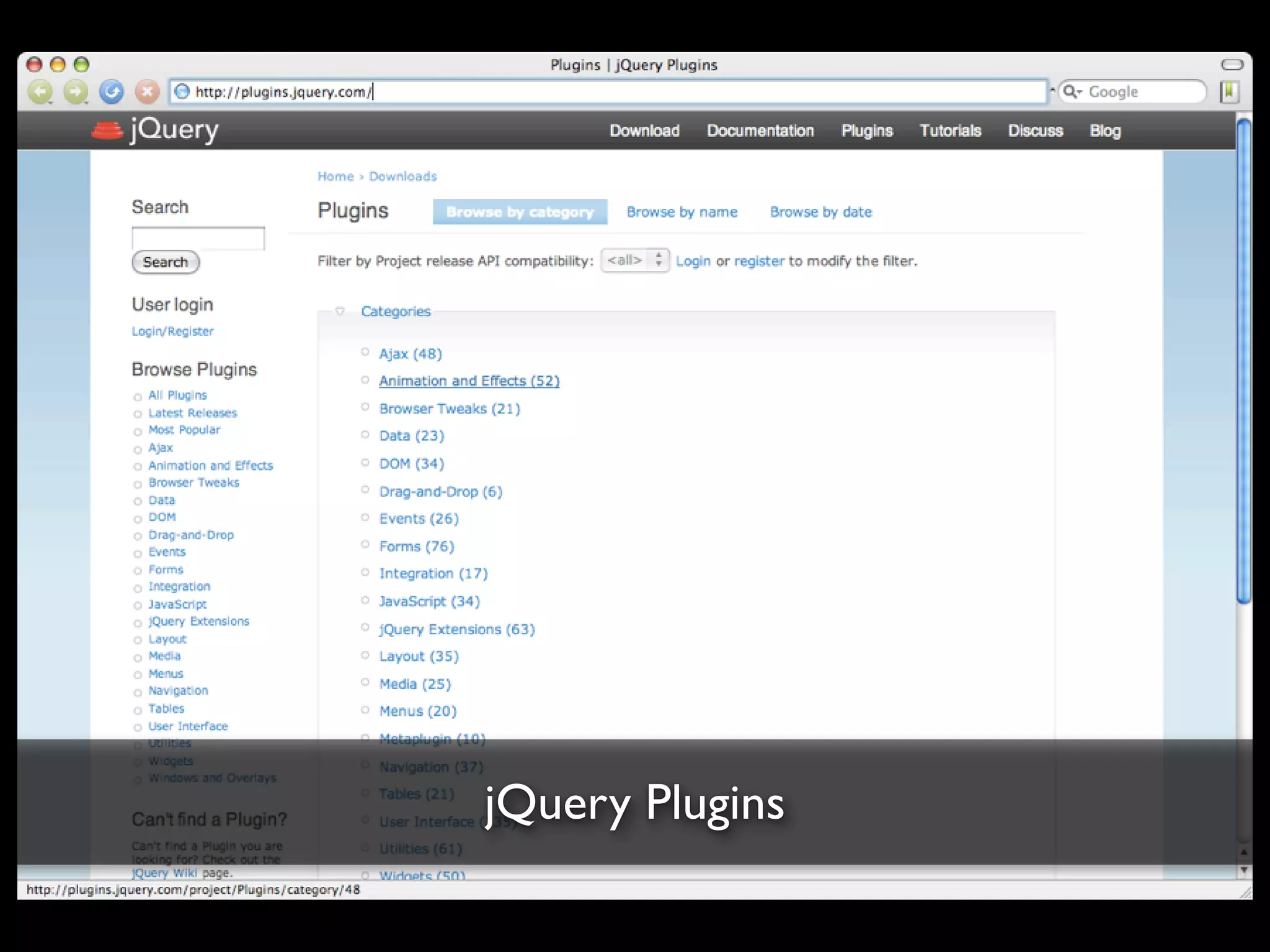Screen dimensions: 1270x952
Task: Click the browser forward arrow button
Action: [x=76, y=92]
